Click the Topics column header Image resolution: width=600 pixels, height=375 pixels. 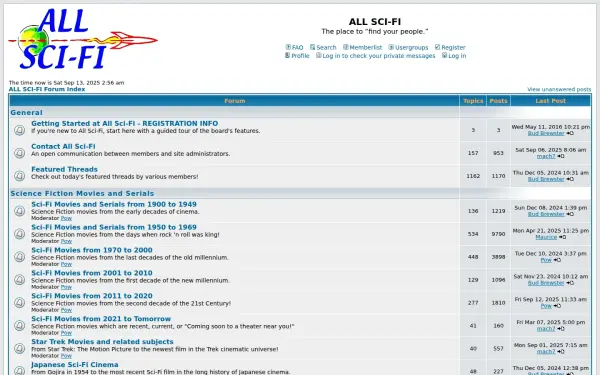pyautogui.click(x=473, y=101)
